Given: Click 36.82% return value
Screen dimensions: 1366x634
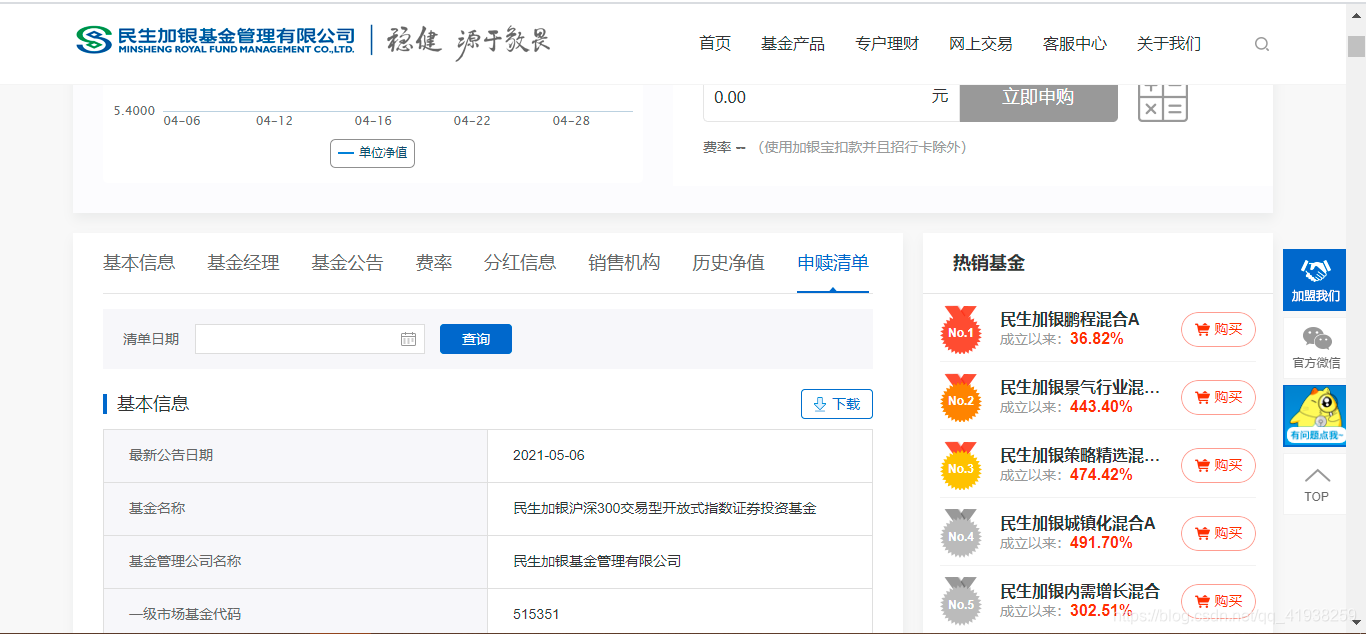Looking at the screenshot, I should pos(1096,339).
